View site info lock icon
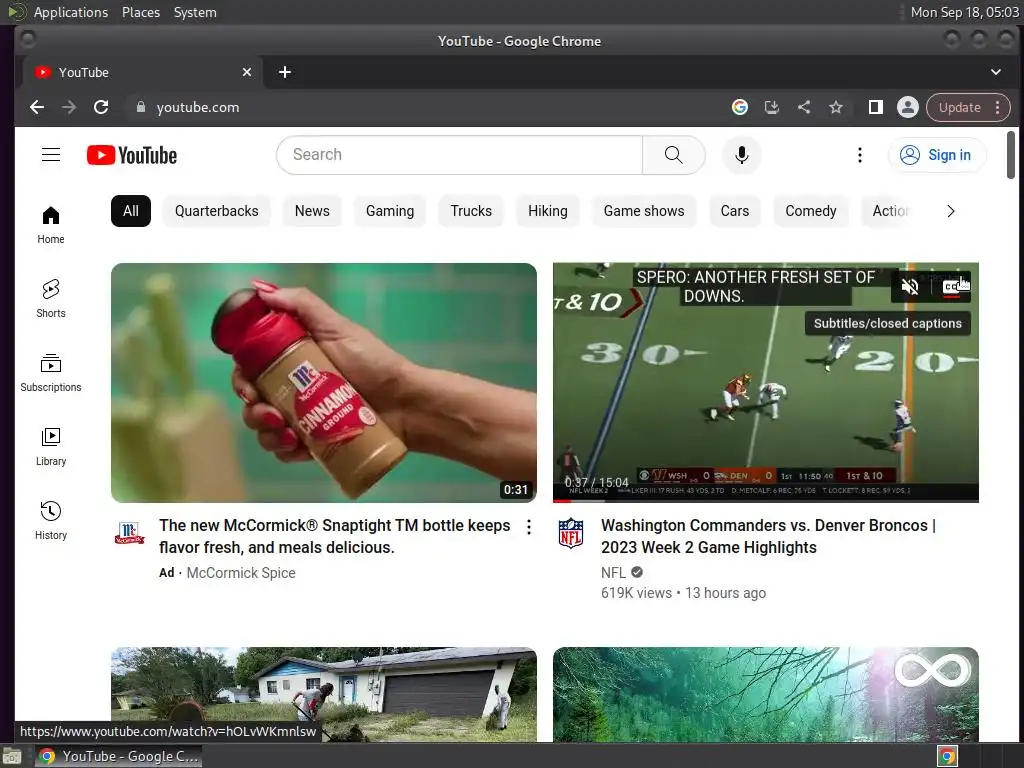Viewport: 1024px width, 768px height. [x=140, y=107]
